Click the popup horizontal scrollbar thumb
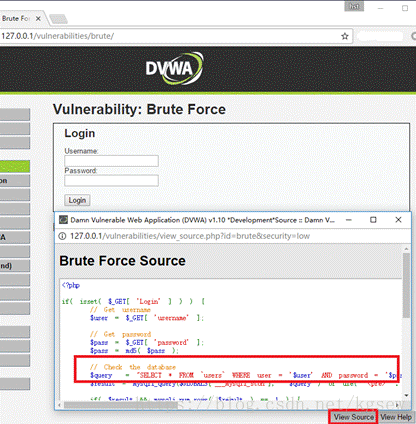 pos(122,405)
